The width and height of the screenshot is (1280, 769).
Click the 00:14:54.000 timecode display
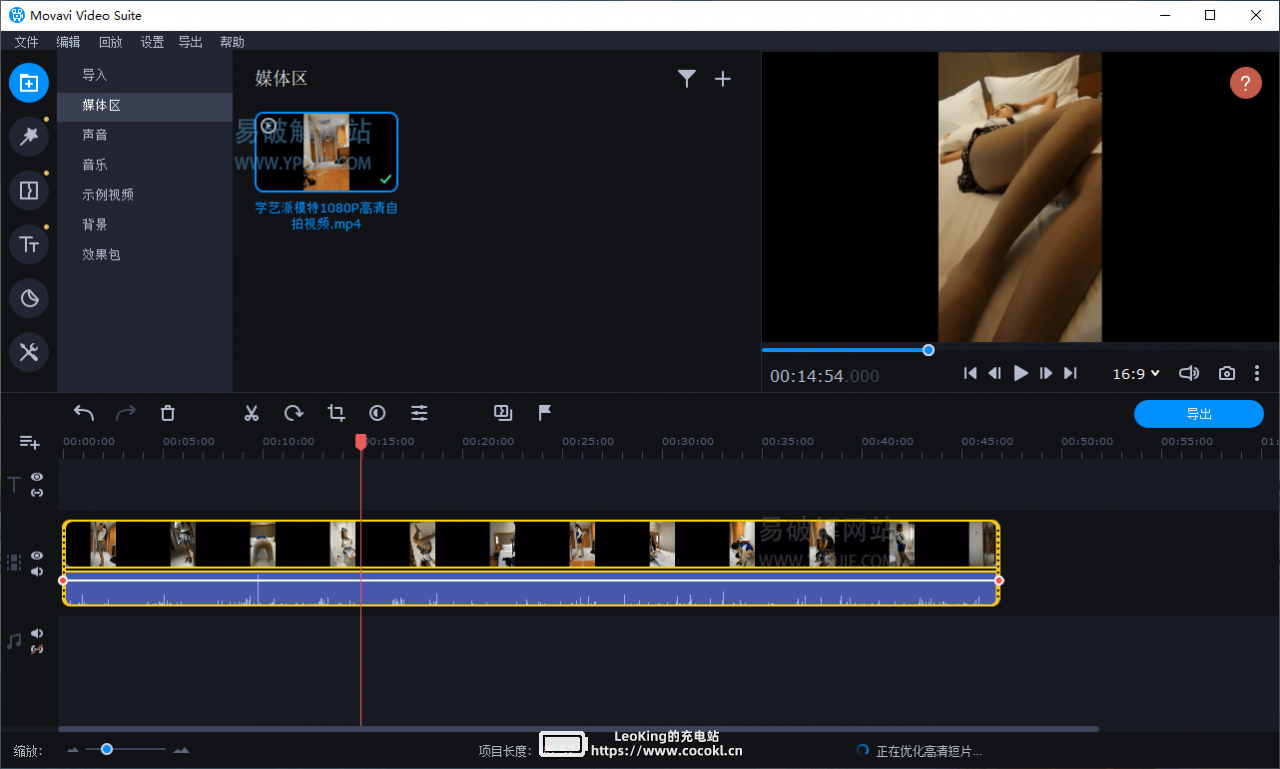[x=824, y=376]
